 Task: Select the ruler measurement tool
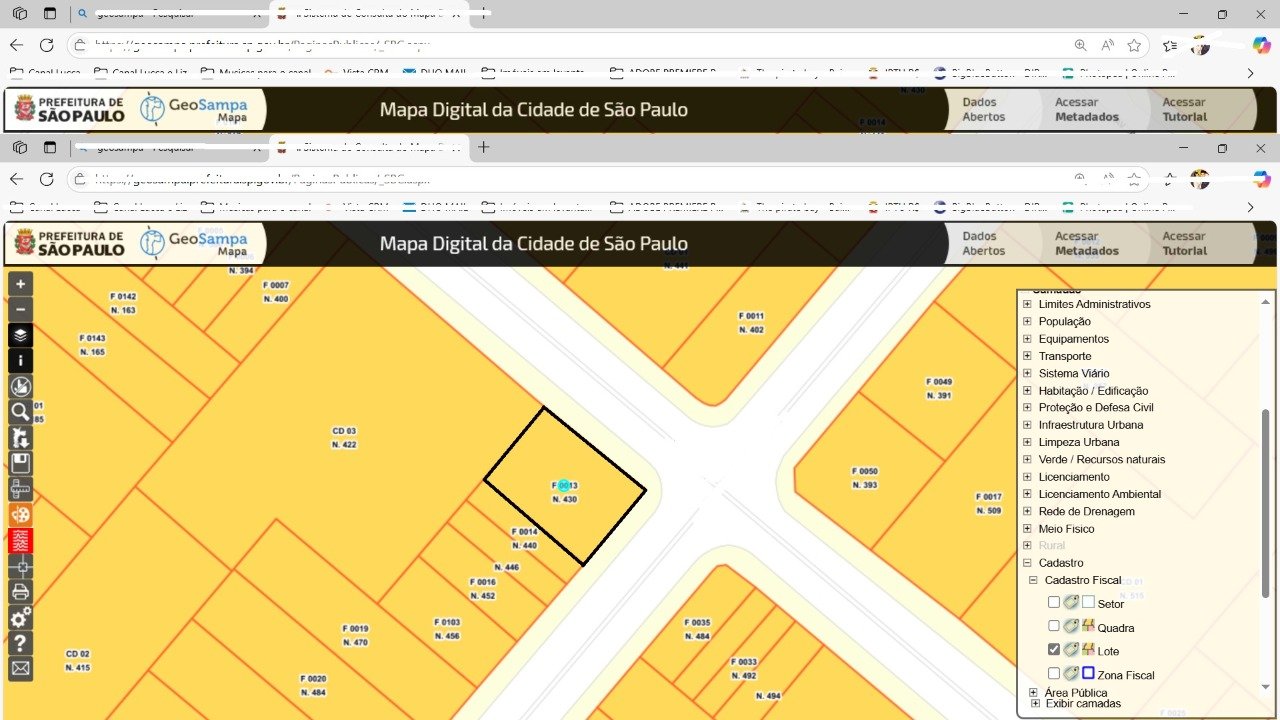[x=20, y=489]
